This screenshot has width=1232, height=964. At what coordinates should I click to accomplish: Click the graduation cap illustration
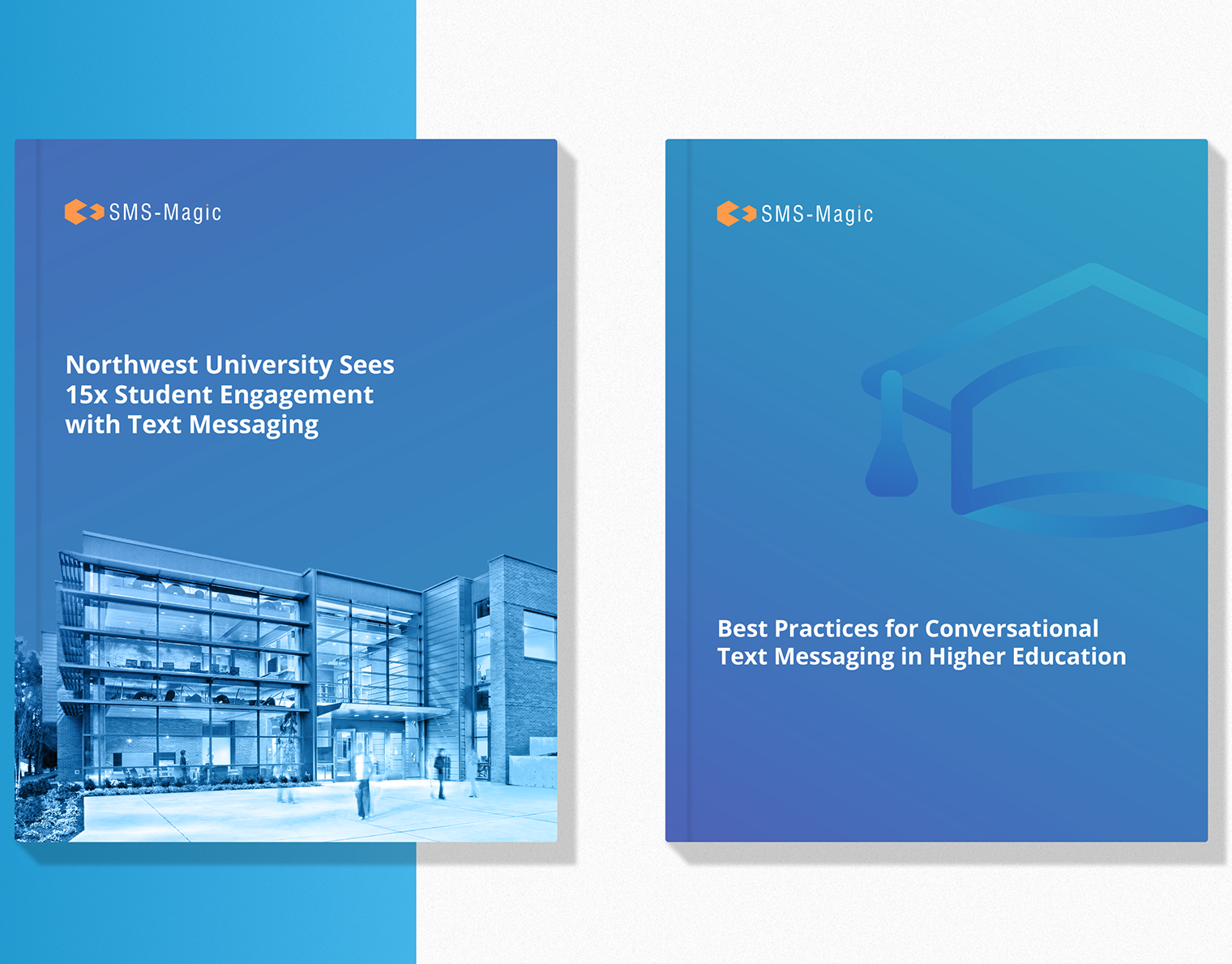(1034, 400)
